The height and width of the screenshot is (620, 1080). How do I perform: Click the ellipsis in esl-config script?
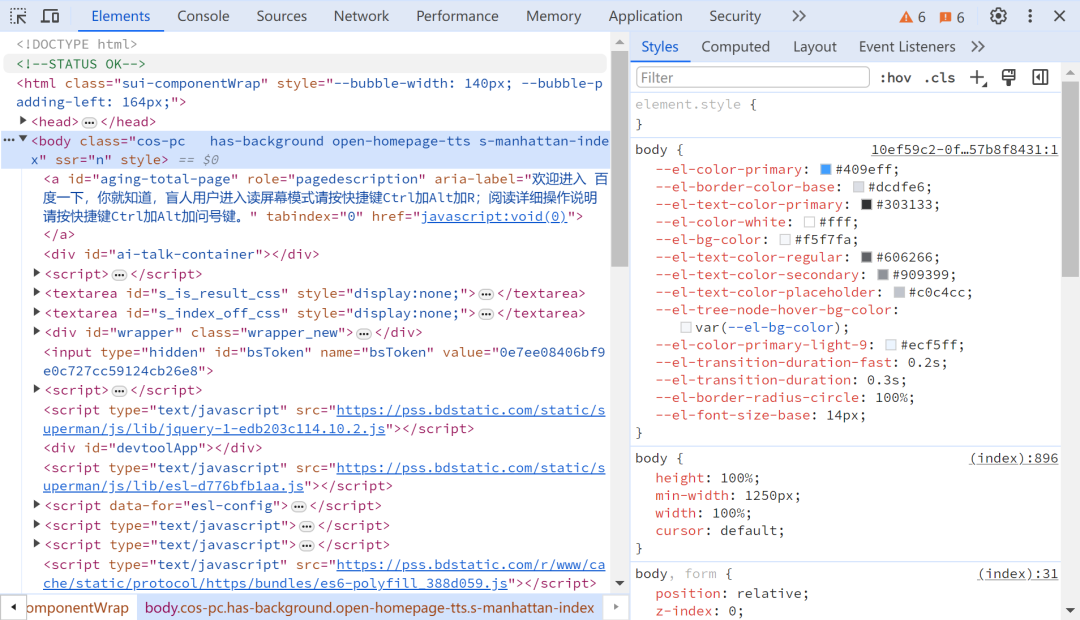(298, 506)
